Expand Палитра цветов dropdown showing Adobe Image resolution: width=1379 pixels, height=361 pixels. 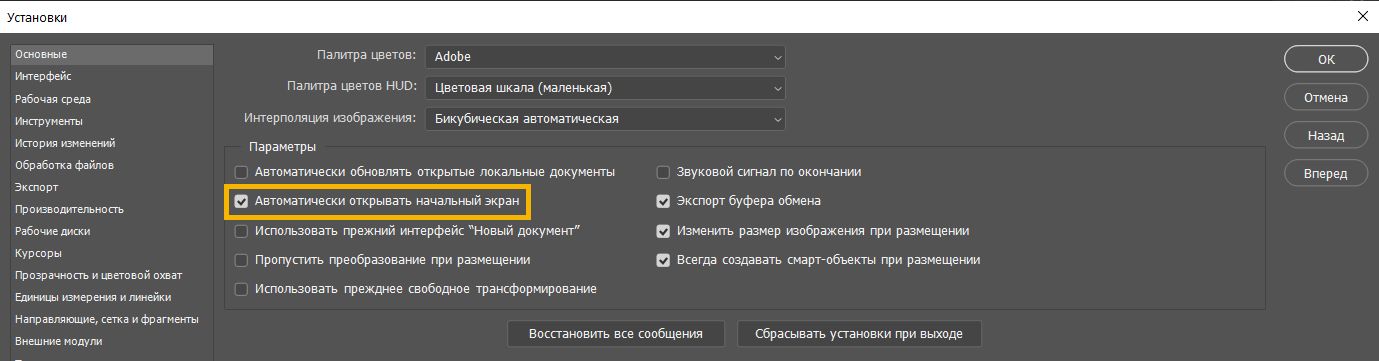(605, 58)
